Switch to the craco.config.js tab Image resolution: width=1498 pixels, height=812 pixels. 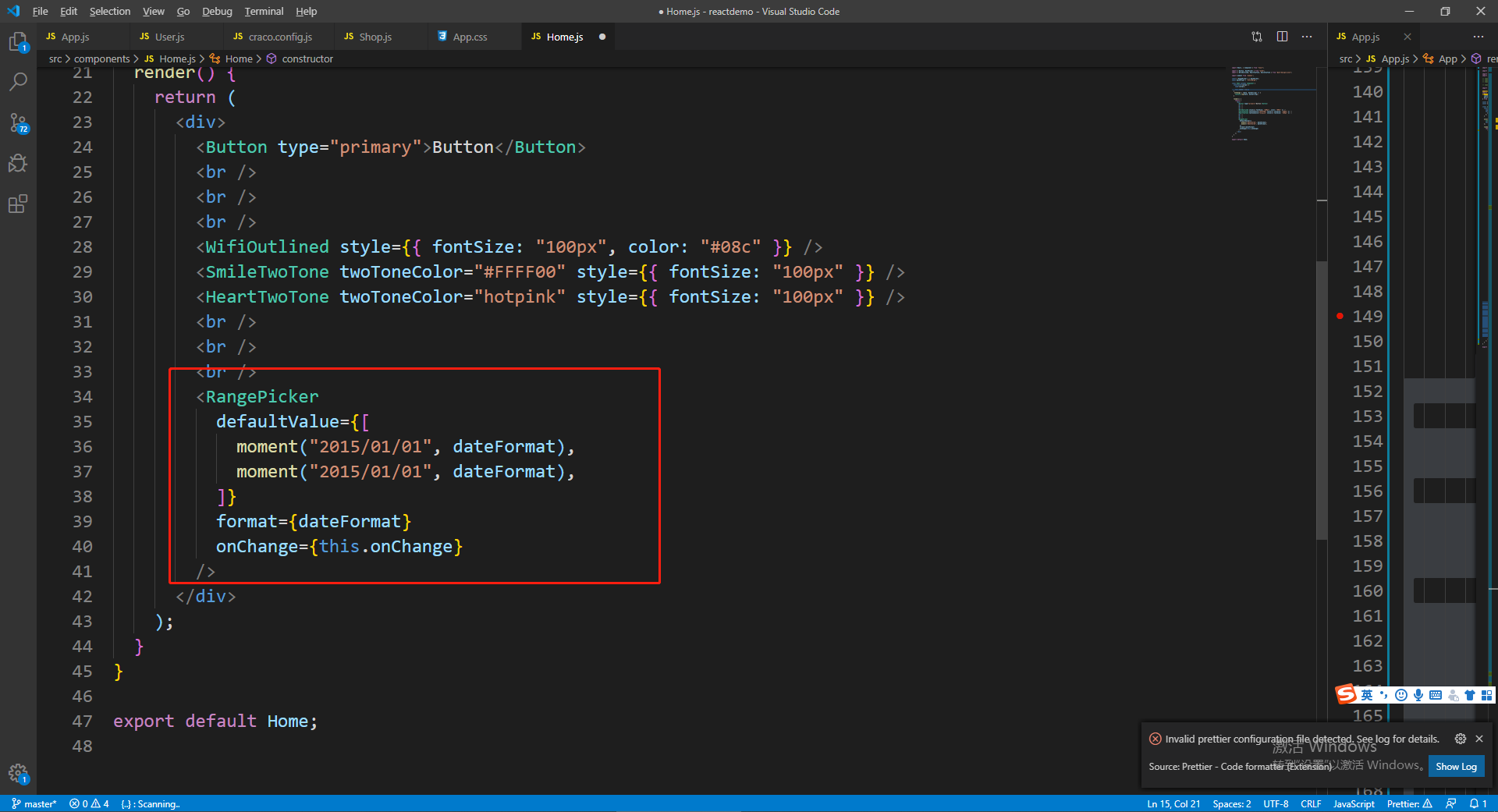tap(280, 37)
